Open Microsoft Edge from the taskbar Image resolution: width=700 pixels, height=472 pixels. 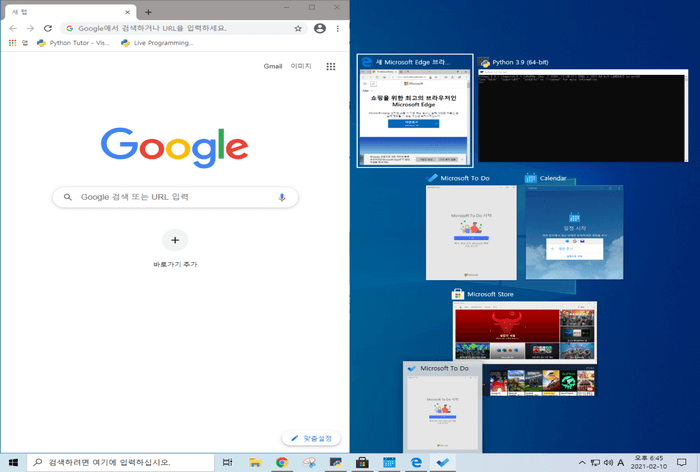click(x=416, y=463)
